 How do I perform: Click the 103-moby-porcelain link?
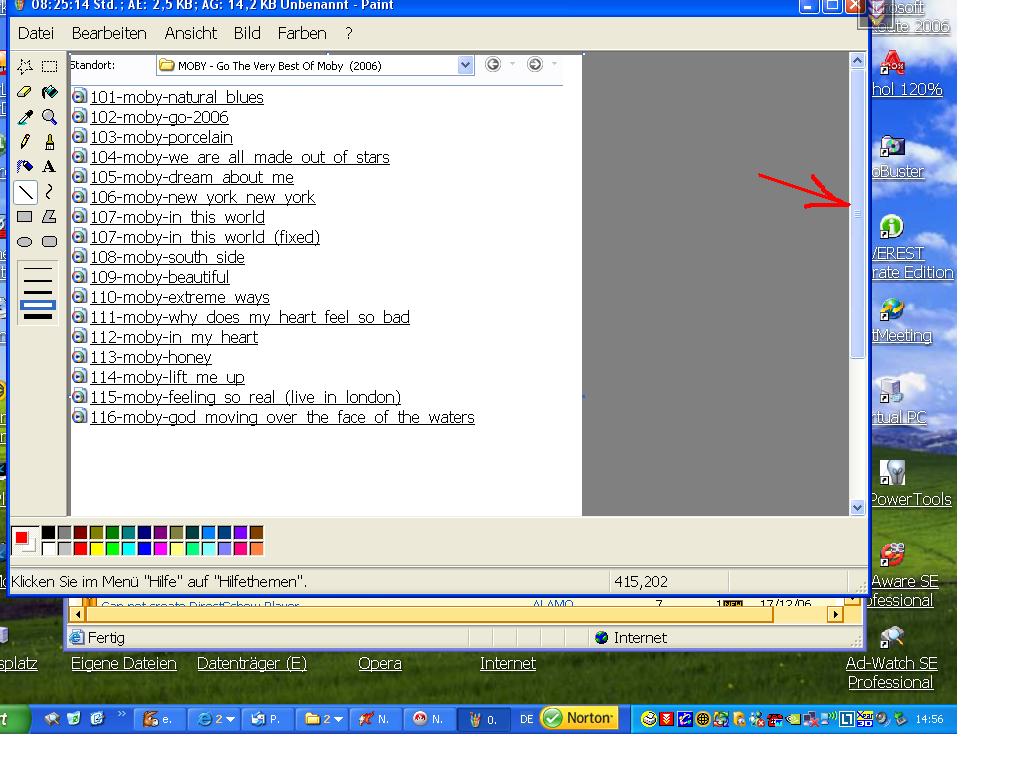point(161,137)
